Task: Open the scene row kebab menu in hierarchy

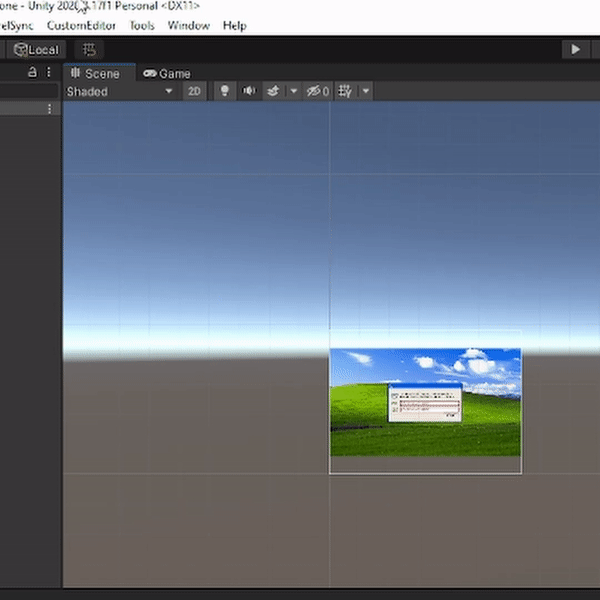Action: (x=49, y=109)
